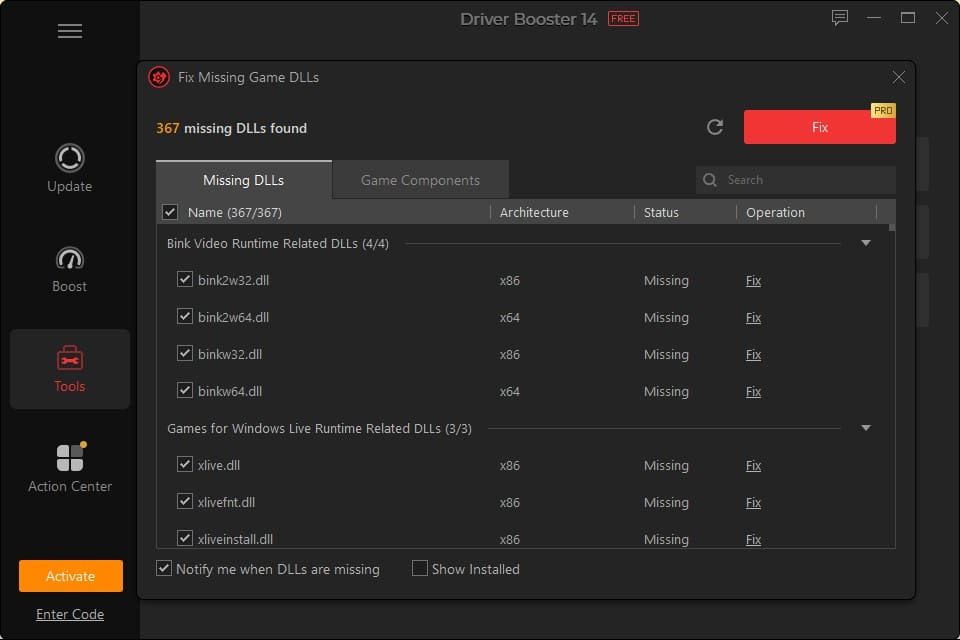Switch to Game Components tab
Image resolution: width=960 pixels, height=640 pixels.
(x=420, y=180)
